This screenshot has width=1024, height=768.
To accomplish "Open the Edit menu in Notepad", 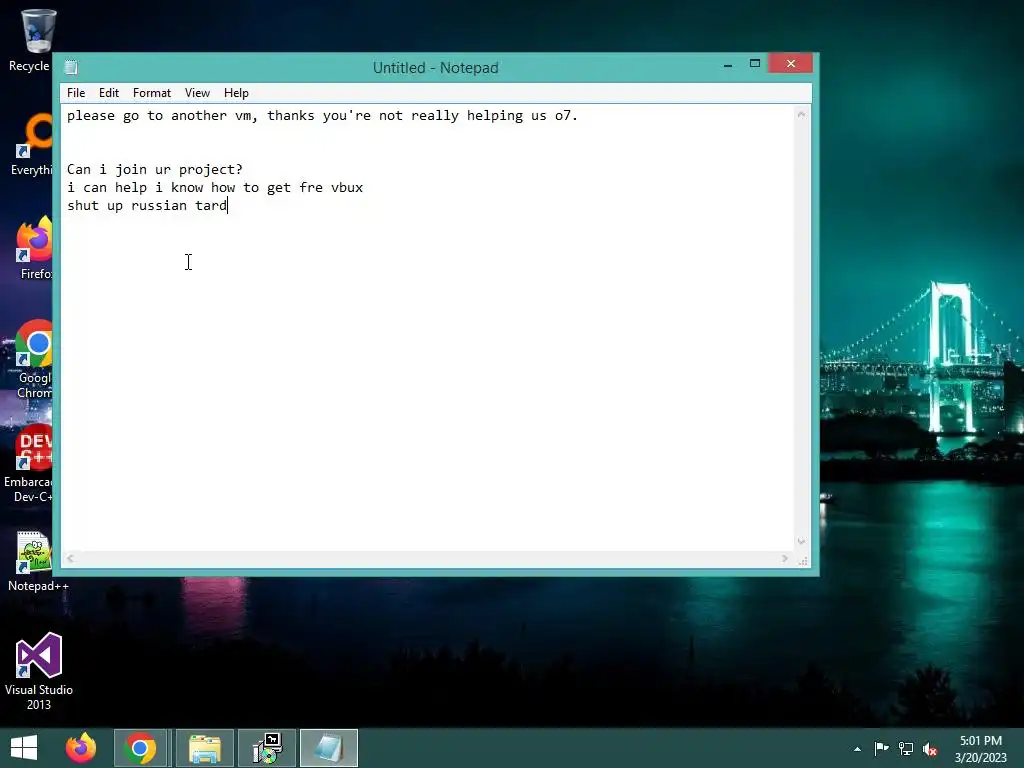I will tap(108, 93).
